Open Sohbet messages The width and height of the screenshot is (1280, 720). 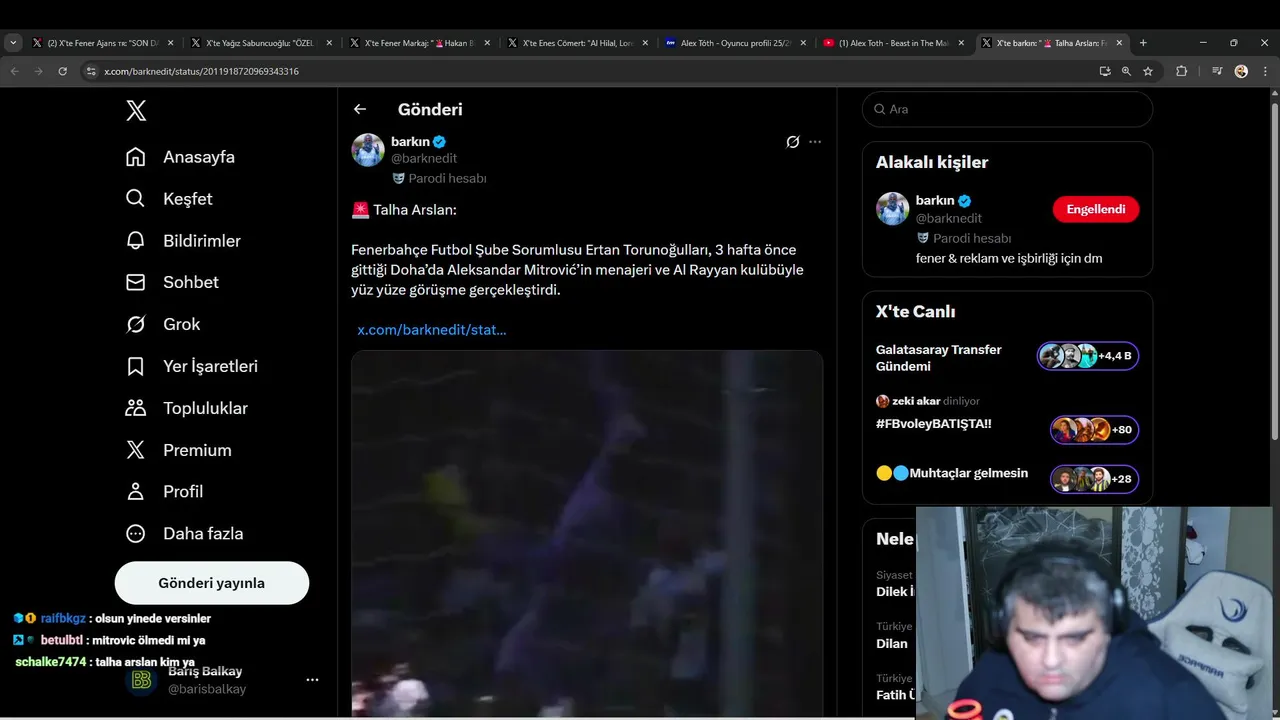(172, 282)
